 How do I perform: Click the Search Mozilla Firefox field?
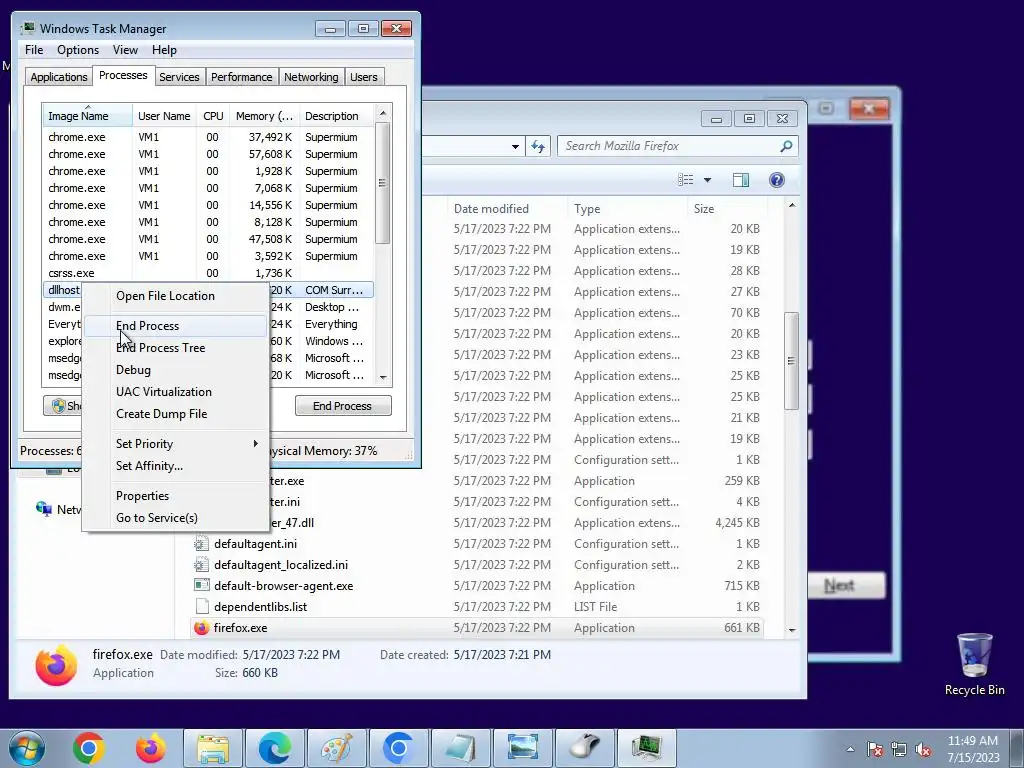coord(678,146)
